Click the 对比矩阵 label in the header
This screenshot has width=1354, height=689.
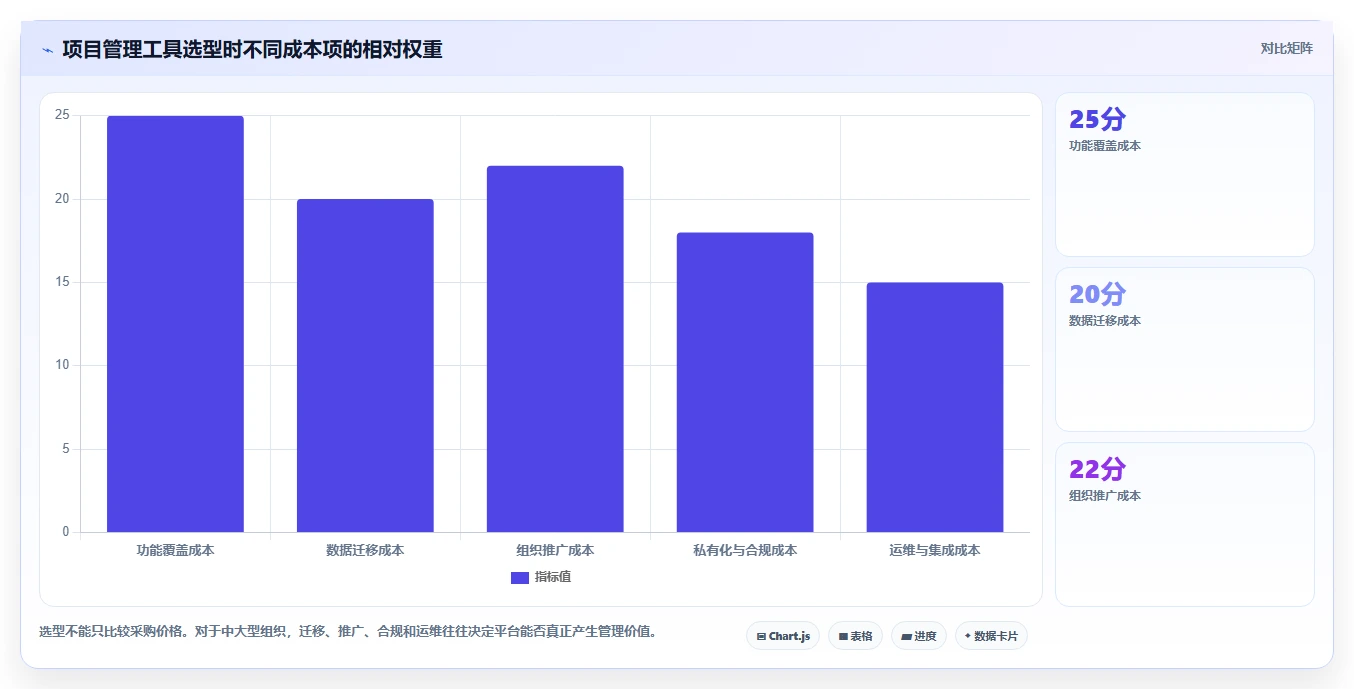coord(1286,48)
